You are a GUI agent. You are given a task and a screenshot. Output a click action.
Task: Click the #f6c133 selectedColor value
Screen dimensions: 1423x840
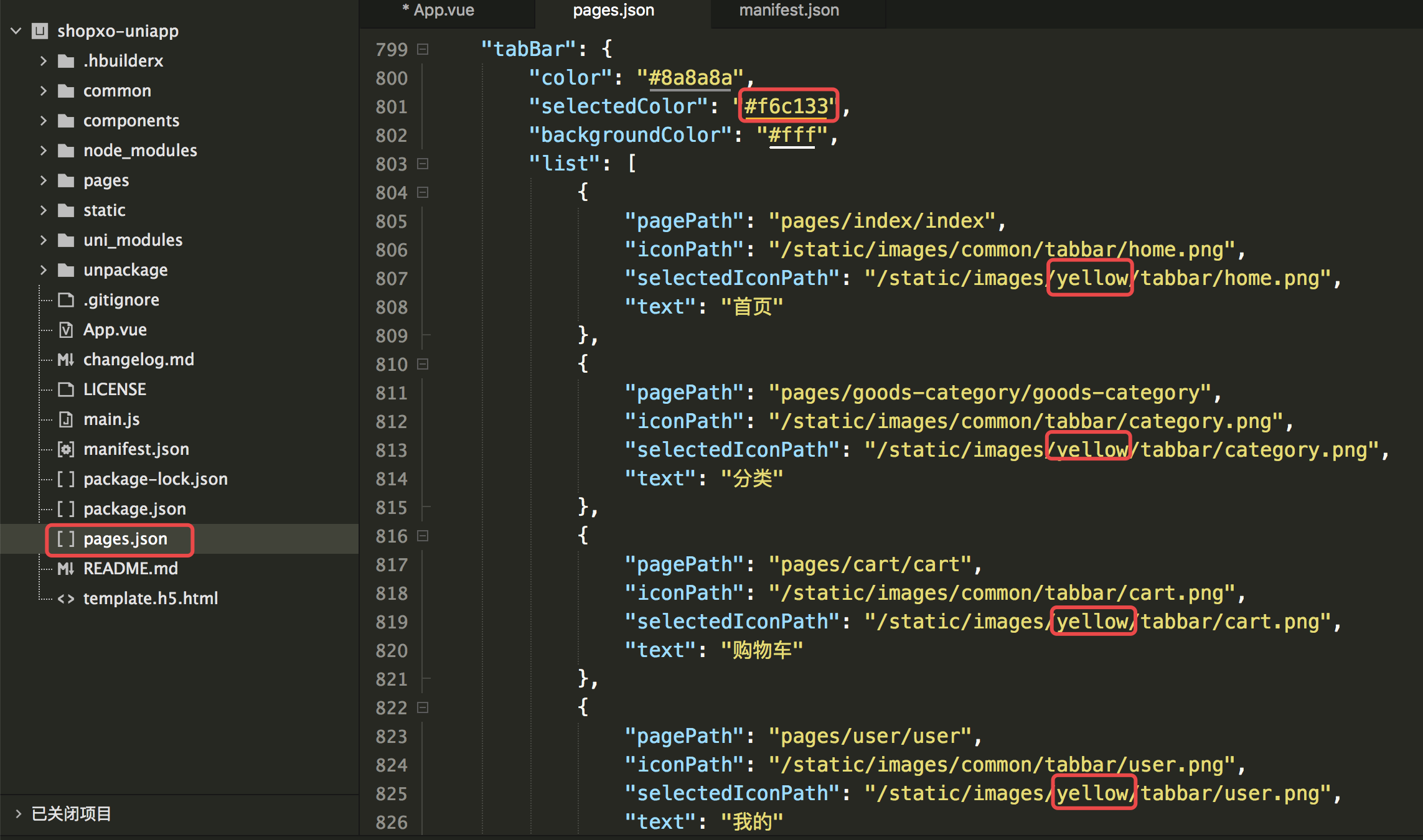click(787, 106)
